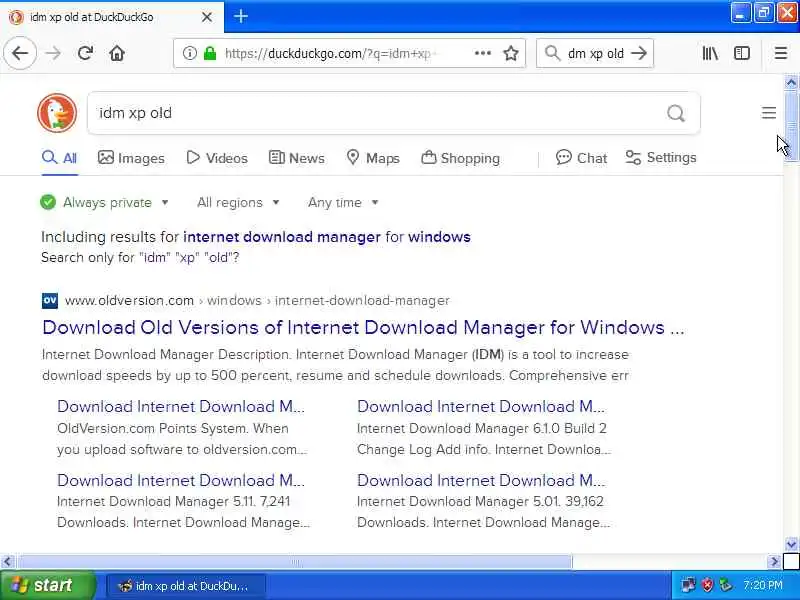Viewport: 800px width, 600px height.
Task: Click the toolbar search magnifier icon
Action: tap(552, 53)
